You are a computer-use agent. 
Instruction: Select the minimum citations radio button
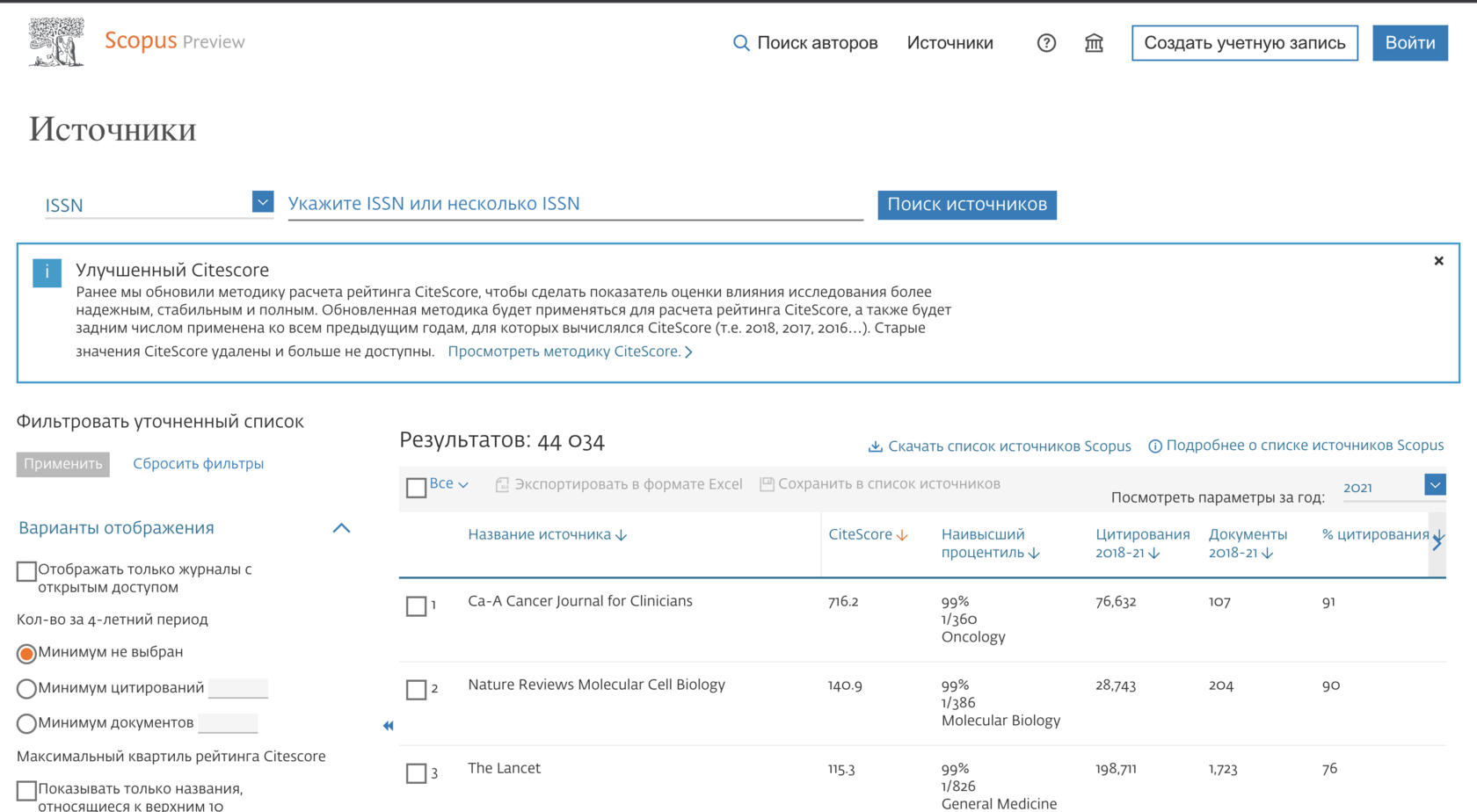[26, 689]
